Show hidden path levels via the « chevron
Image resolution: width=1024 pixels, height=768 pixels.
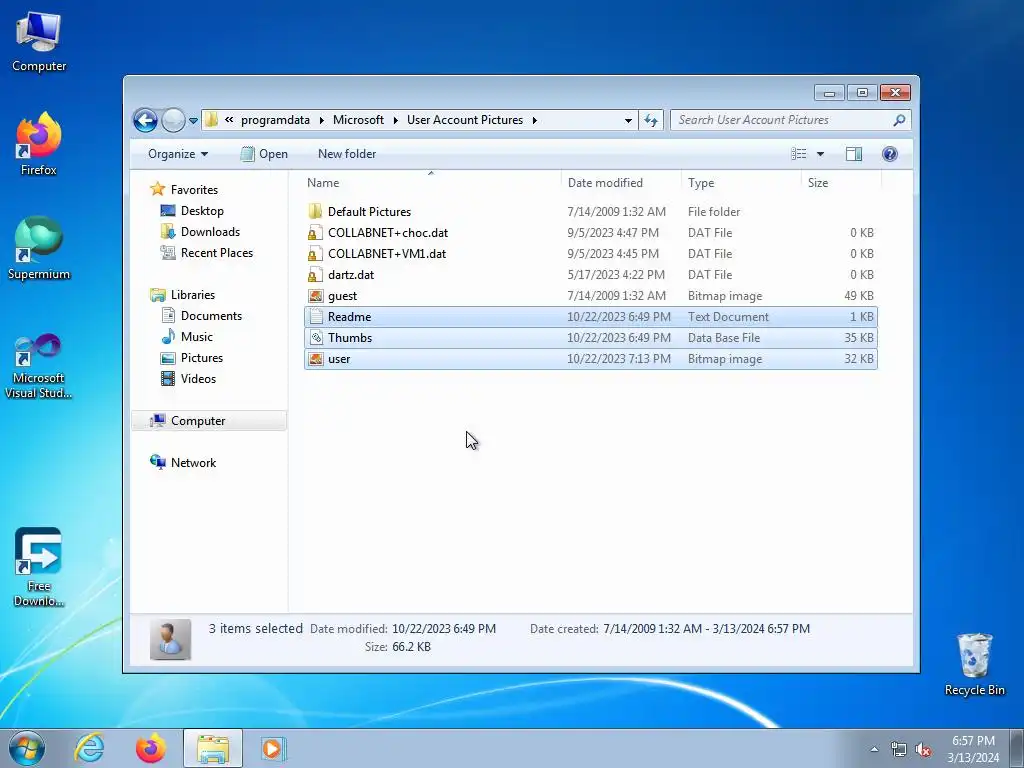(229, 120)
